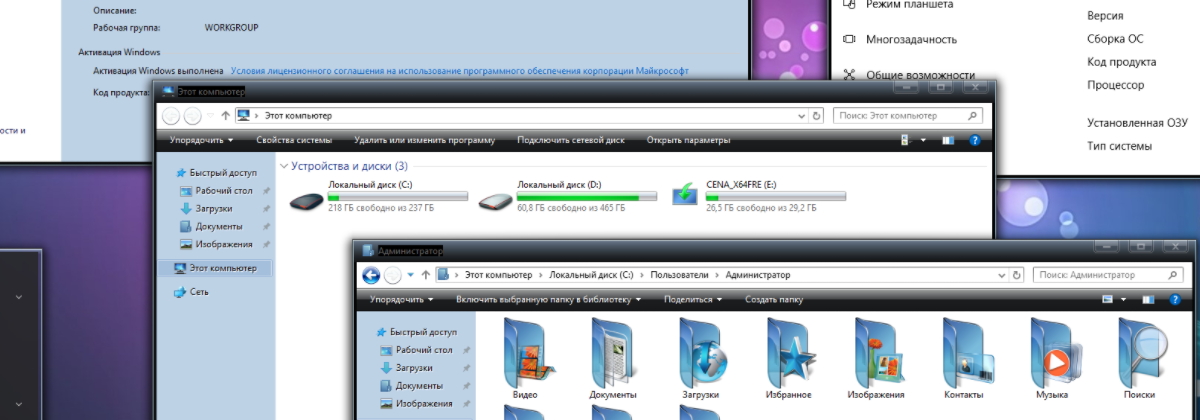Toggle preview pane in Этот компьютер window
This screenshot has height=420, width=1200.
948,141
